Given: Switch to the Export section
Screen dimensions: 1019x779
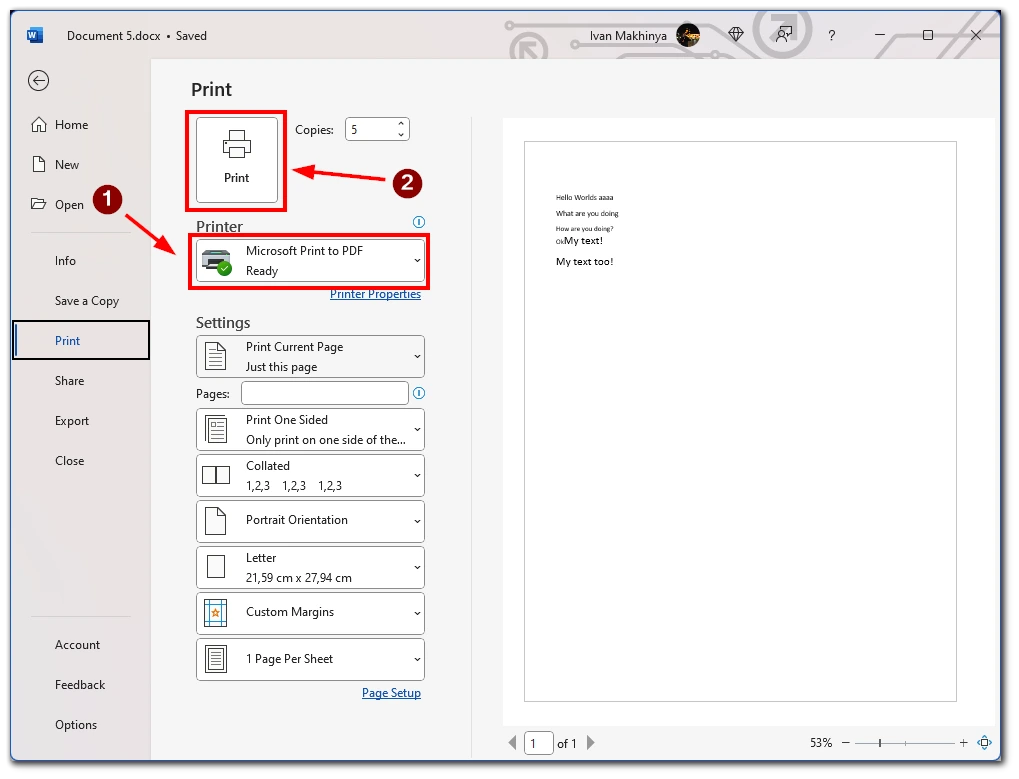Looking at the screenshot, I should pos(72,420).
